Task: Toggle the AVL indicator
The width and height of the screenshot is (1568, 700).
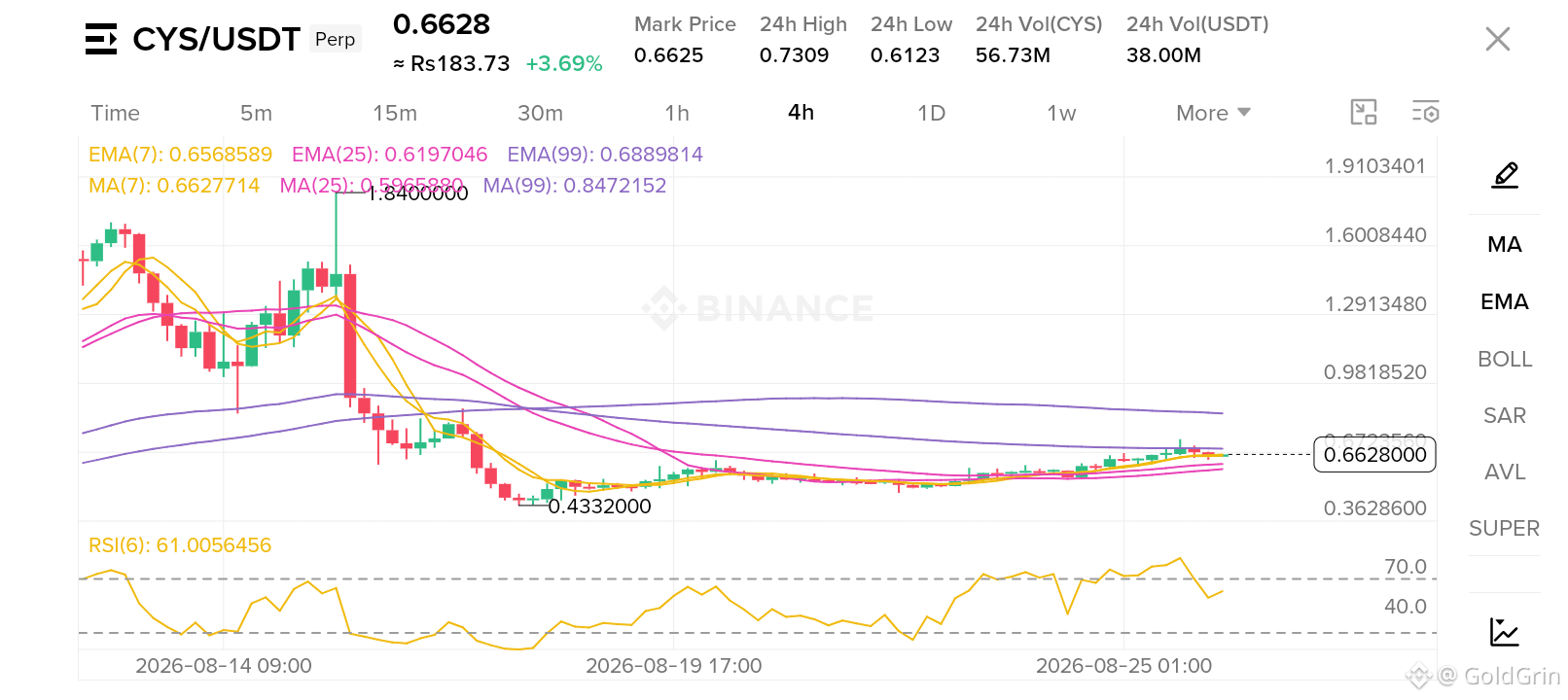Action: pos(1505,472)
